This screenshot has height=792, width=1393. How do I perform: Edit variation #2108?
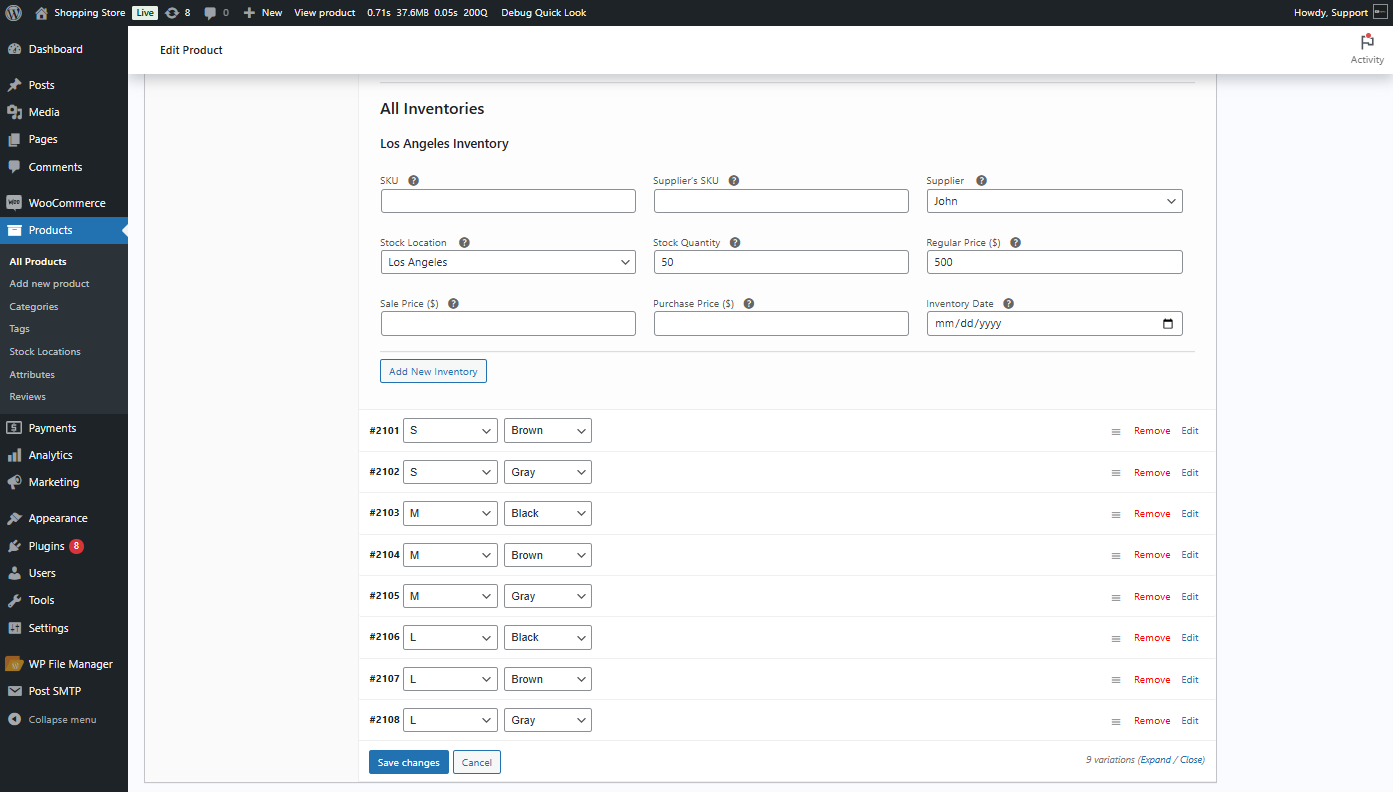pos(1190,721)
